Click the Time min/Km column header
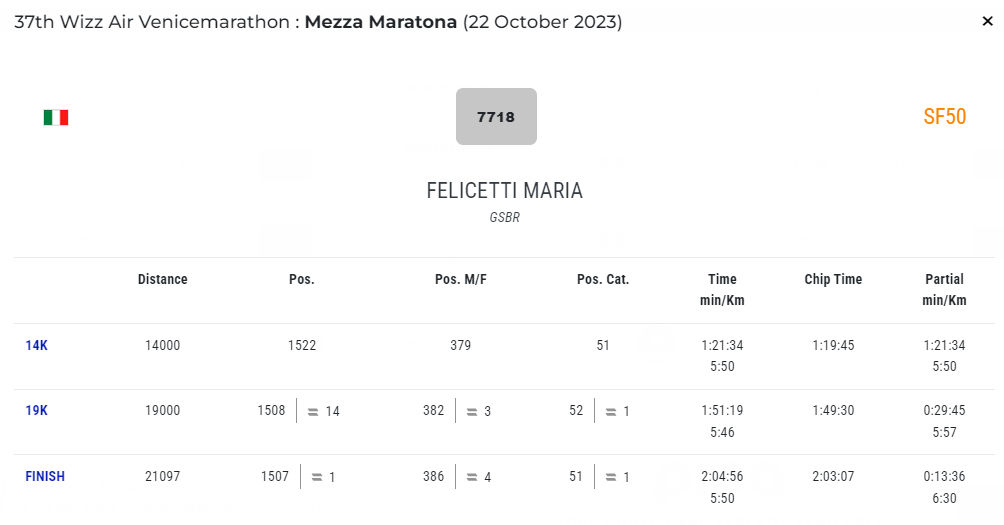Image resolution: width=1004 pixels, height=525 pixels. tap(722, 290)
